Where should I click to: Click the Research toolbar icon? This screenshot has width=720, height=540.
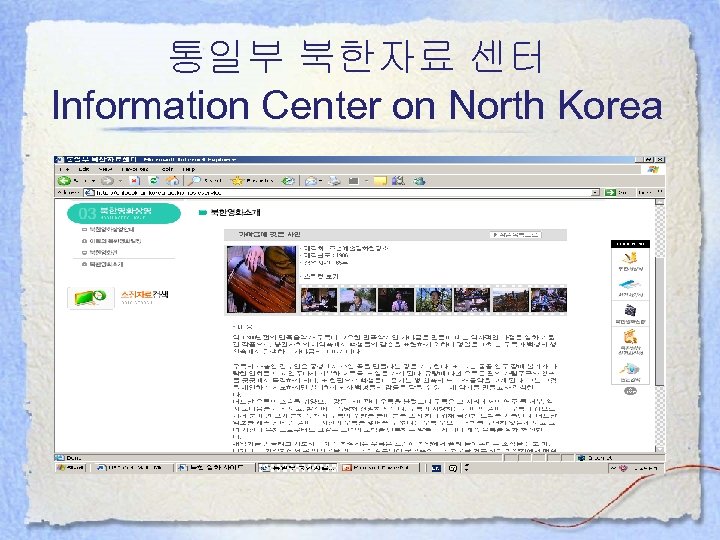pyautogui.click(x=399, y=181)
